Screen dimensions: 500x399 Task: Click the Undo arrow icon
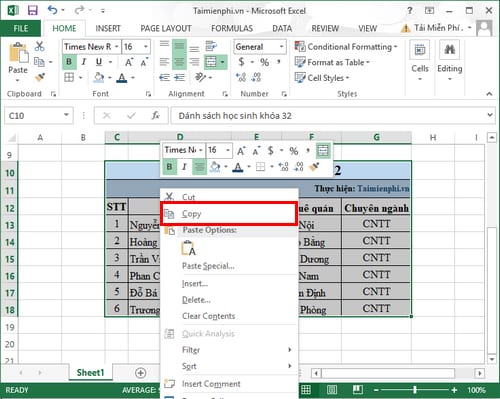[x=53, y=10]
